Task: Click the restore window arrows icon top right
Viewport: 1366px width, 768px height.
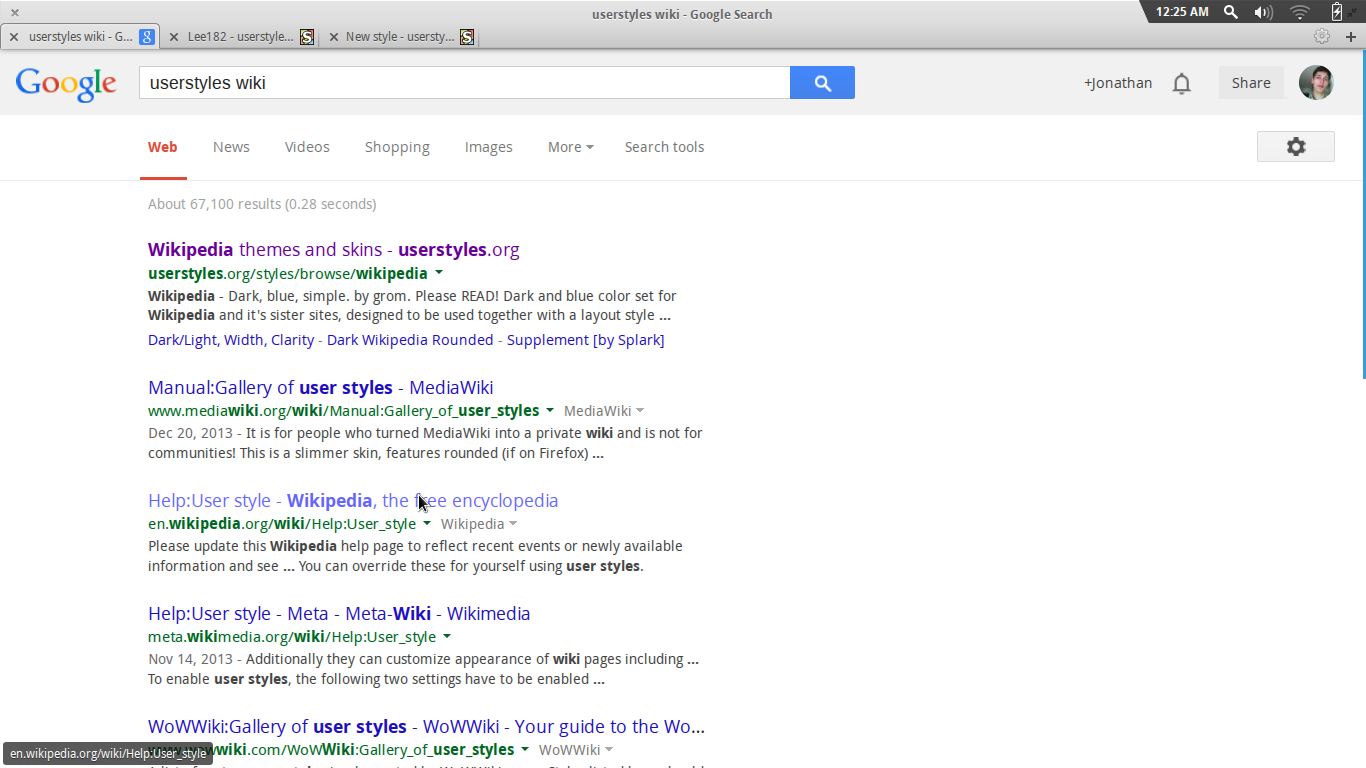Action: (x=1354, y=12)
